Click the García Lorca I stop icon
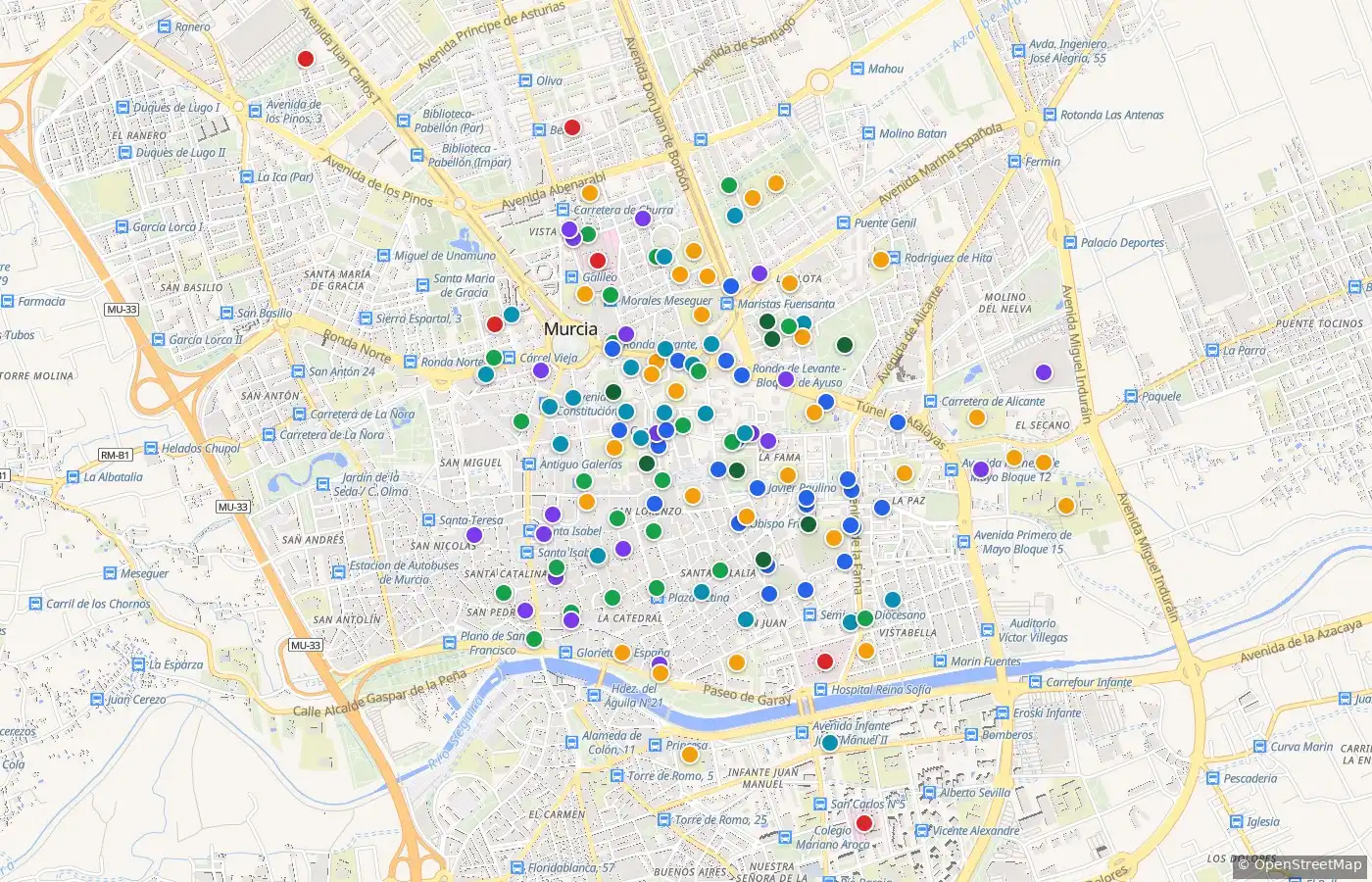The height and width of the screenshot is (882, 1372). coord(122,226)
